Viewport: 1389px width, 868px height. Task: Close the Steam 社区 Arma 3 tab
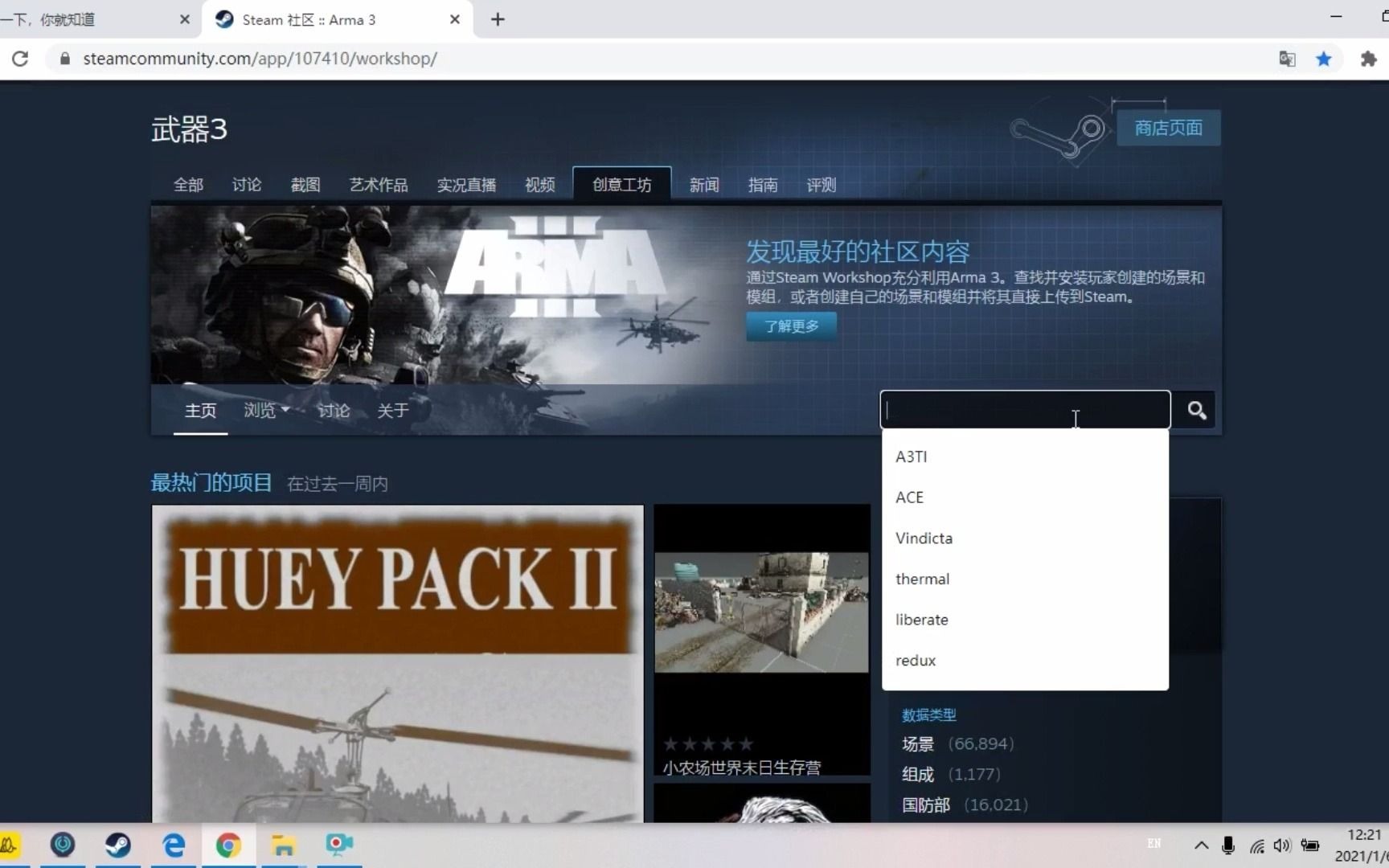pyautogui.click(x=455, y=19)
